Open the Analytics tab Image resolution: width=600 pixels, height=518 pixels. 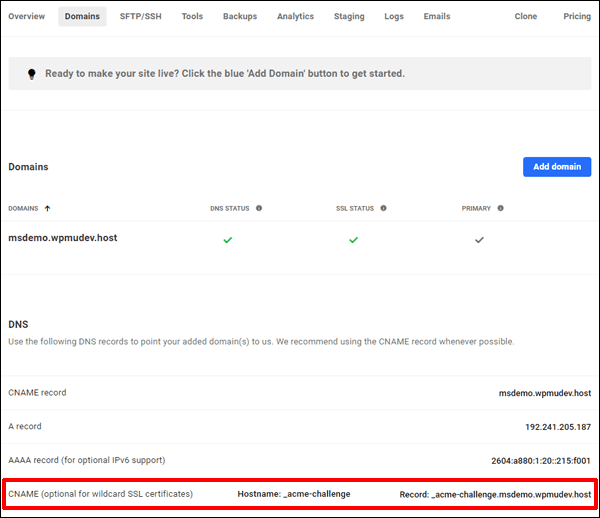pos(295,16)
